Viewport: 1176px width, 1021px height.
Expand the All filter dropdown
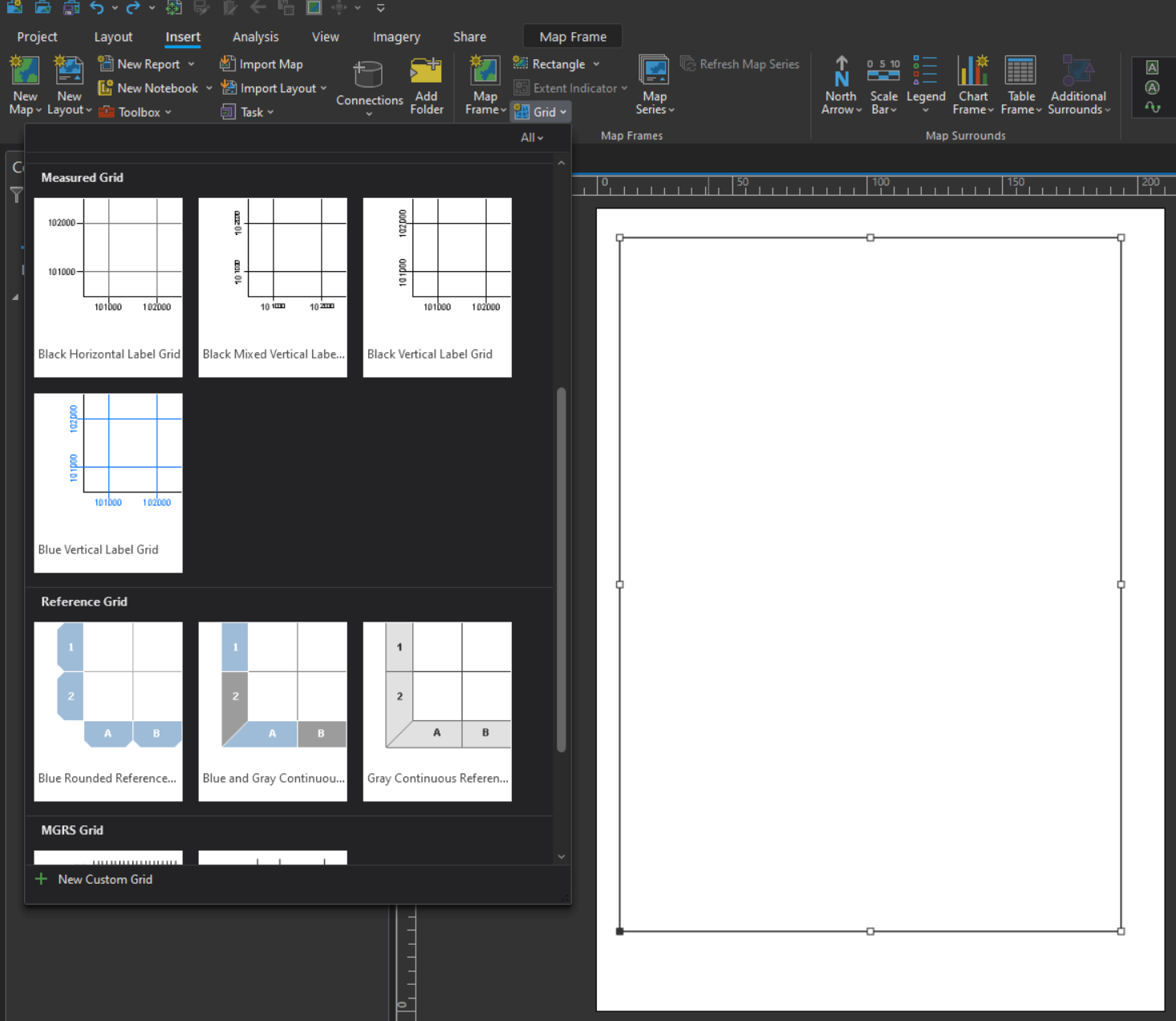click(531, 138)
